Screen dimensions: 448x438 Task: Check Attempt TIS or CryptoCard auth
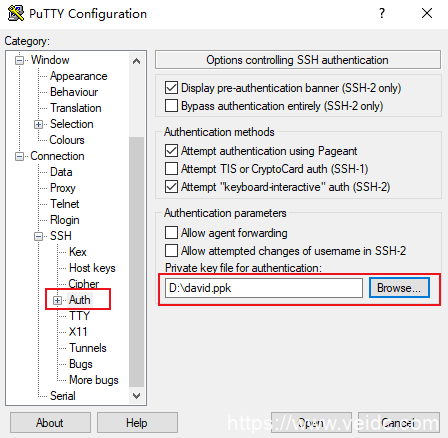(171, 169)
